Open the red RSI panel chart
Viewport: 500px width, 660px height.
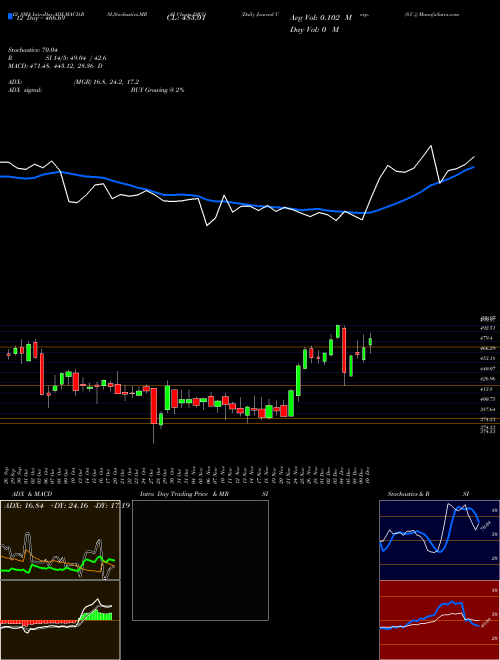(439, 620)
